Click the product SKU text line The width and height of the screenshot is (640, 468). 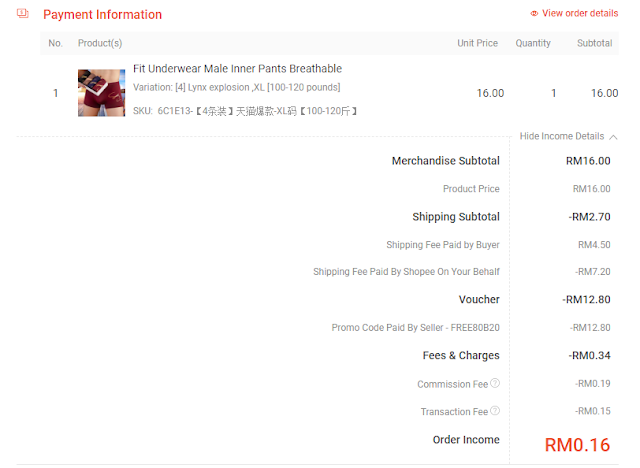[245, 111]
